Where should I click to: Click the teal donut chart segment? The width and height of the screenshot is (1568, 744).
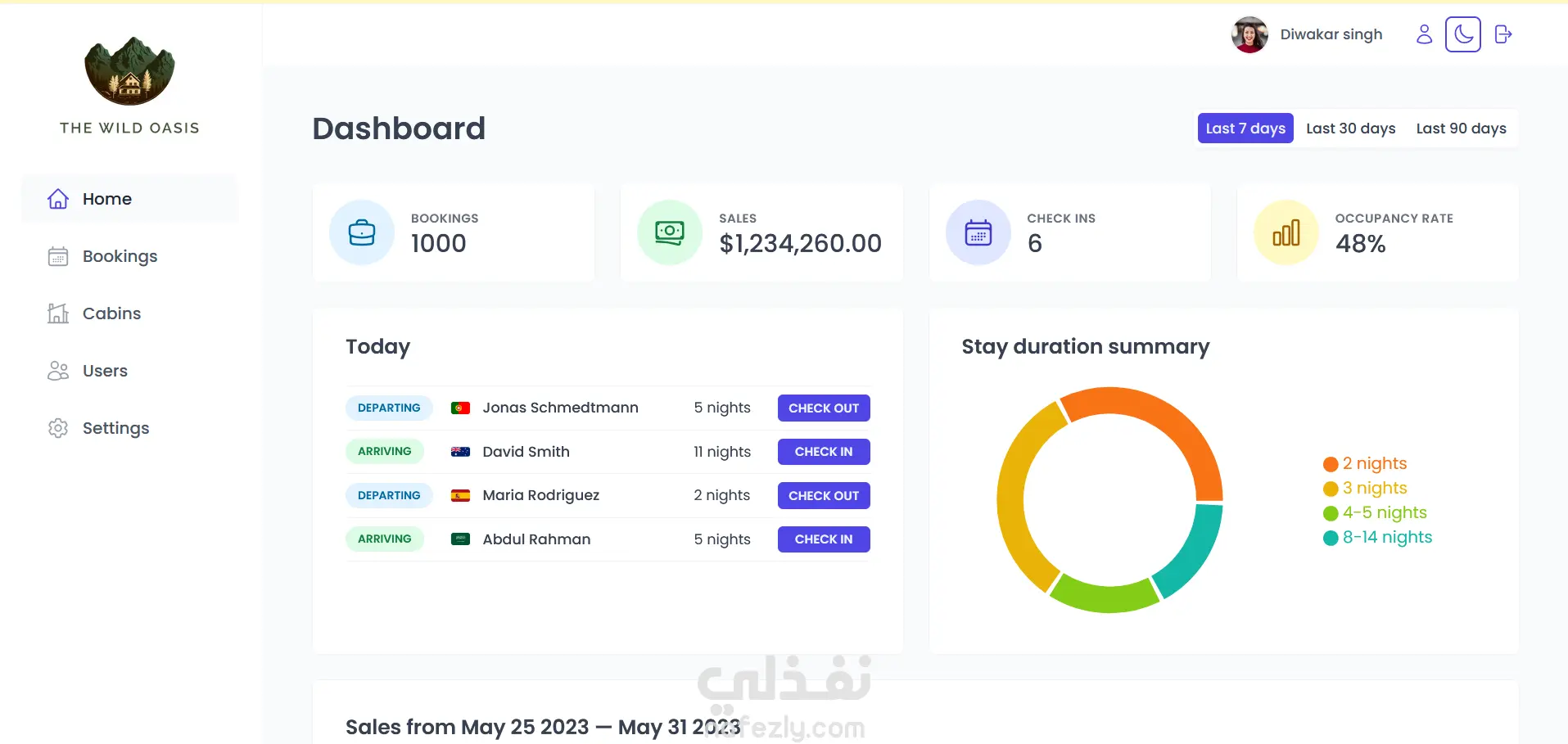coord(1195,551)
